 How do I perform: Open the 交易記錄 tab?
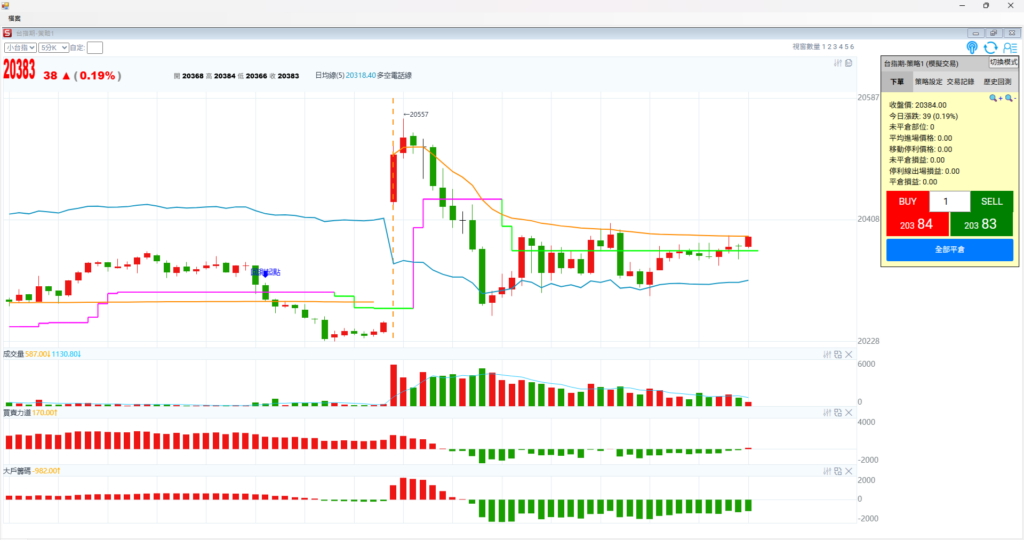coord(962,81)
